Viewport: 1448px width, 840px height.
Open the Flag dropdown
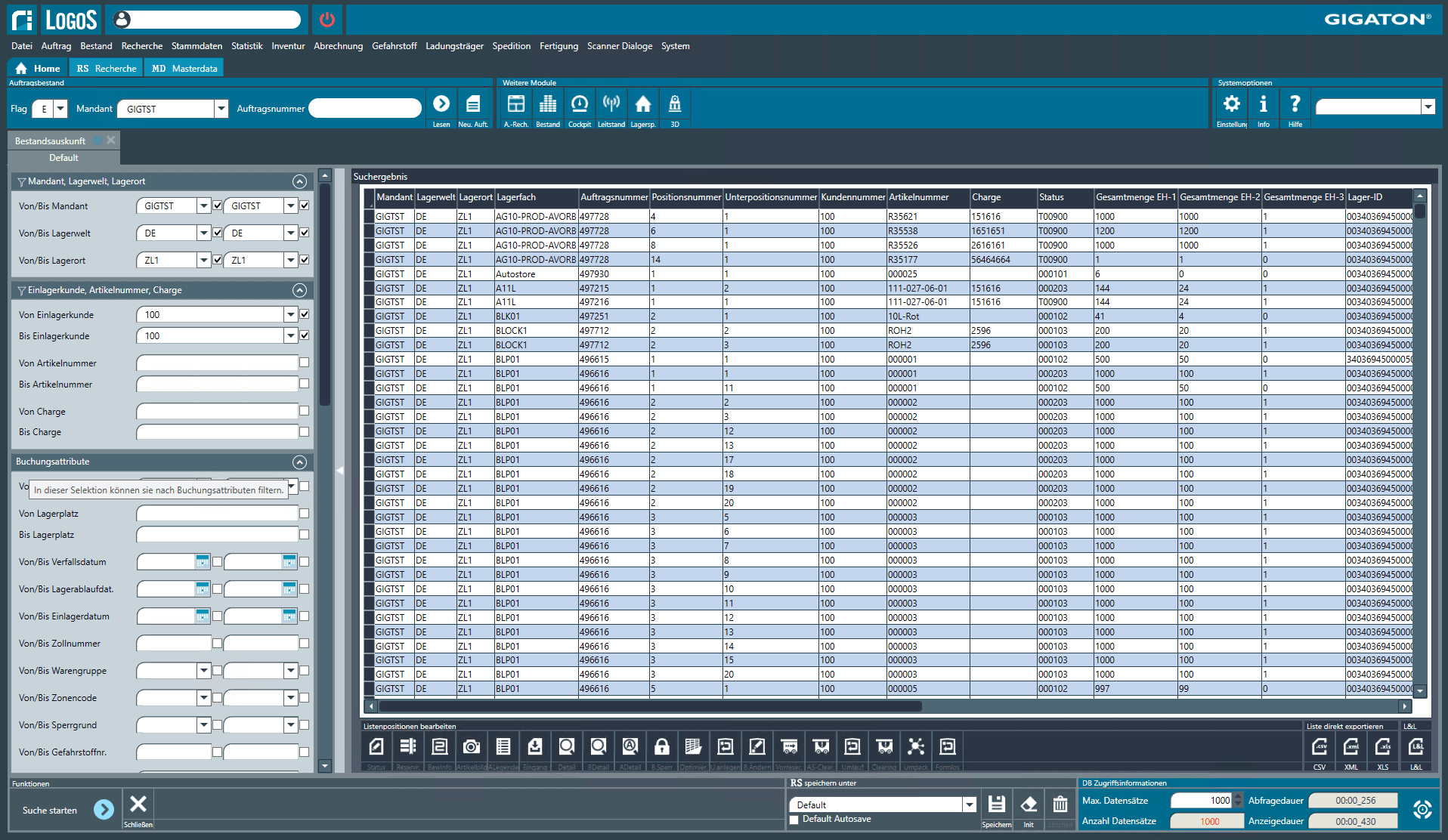(x=60, y=109)
